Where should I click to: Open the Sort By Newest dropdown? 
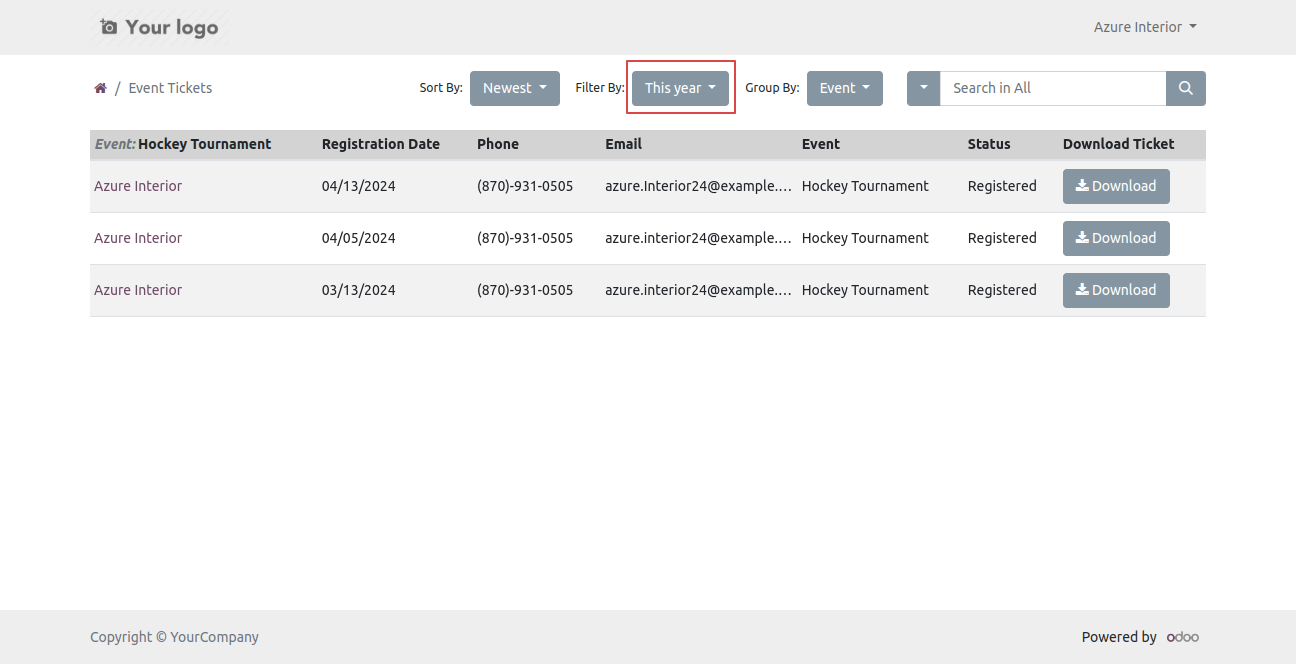click(x=514, y=88)
